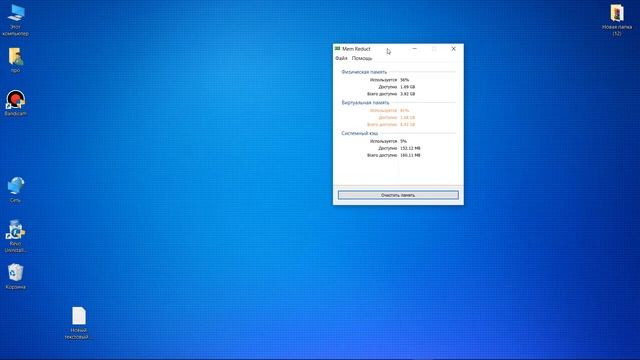Open the Помощь menu in Mem Reduct
This screenshot has width=640, height=360.
tap(362, 58)
